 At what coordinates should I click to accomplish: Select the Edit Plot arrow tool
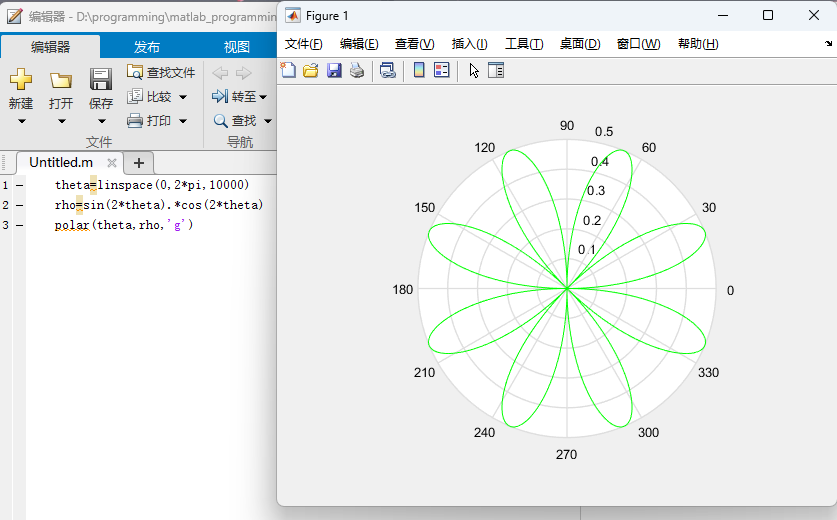474,70
